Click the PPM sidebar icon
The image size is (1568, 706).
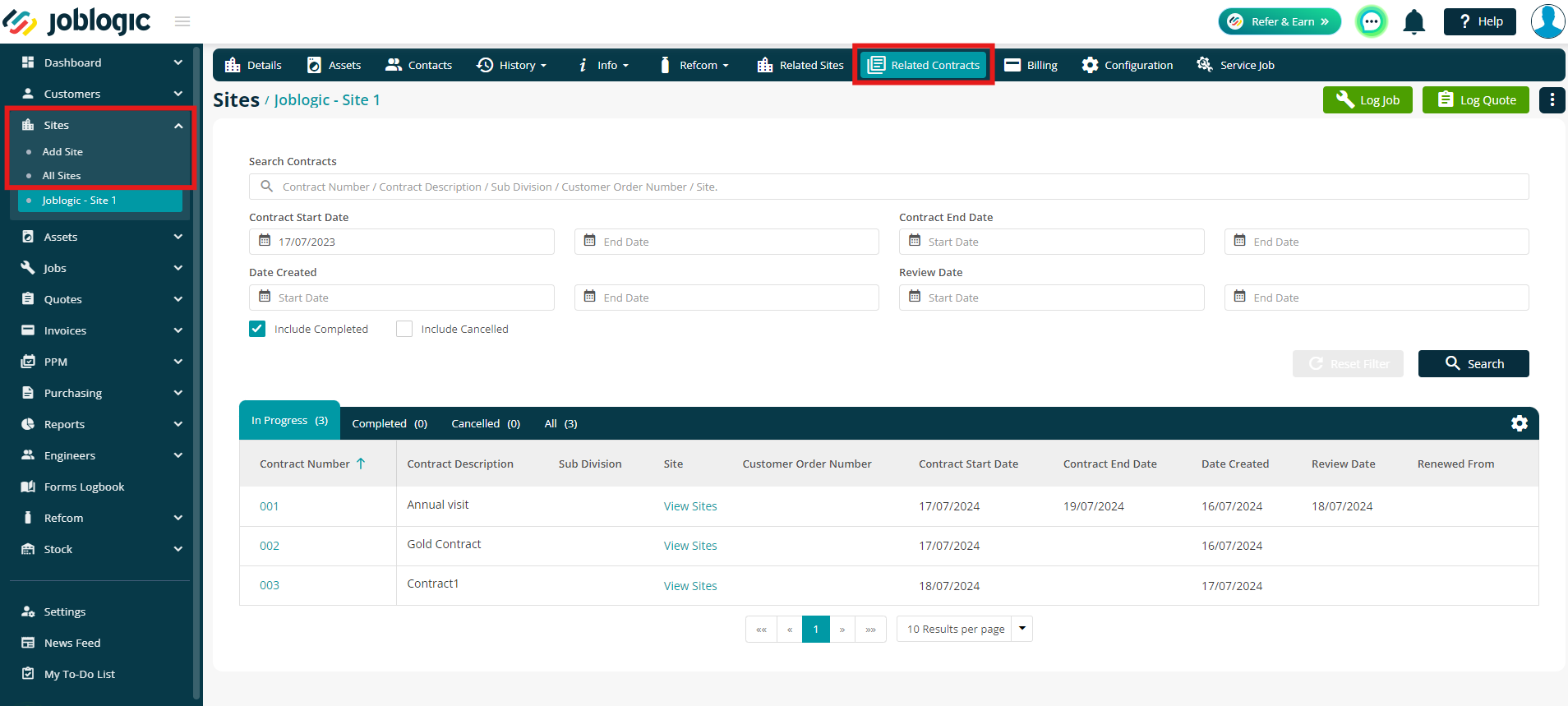click(28, 362)
